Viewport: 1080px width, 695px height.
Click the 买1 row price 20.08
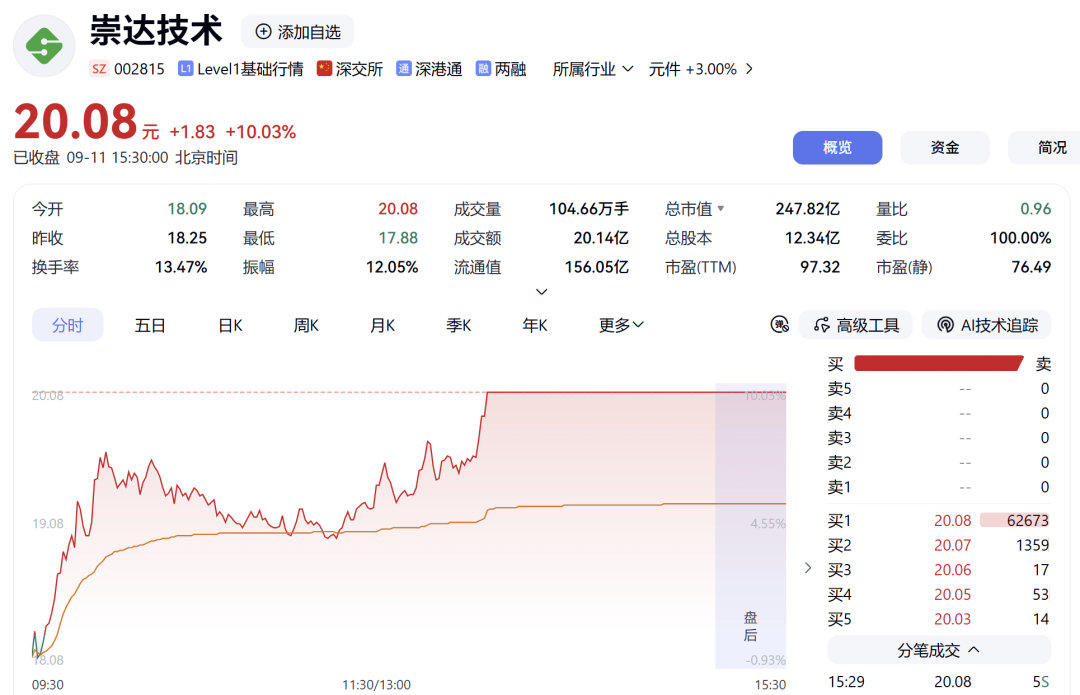[x=952, y=520]
